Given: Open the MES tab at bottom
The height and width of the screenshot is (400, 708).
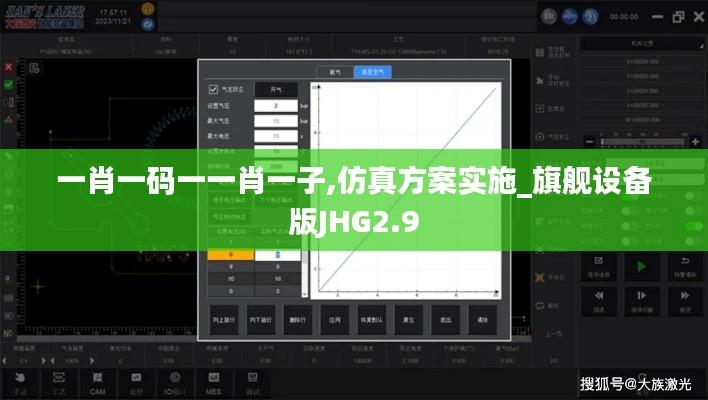Looking at the screenshot, I should (x=214, y=384).
